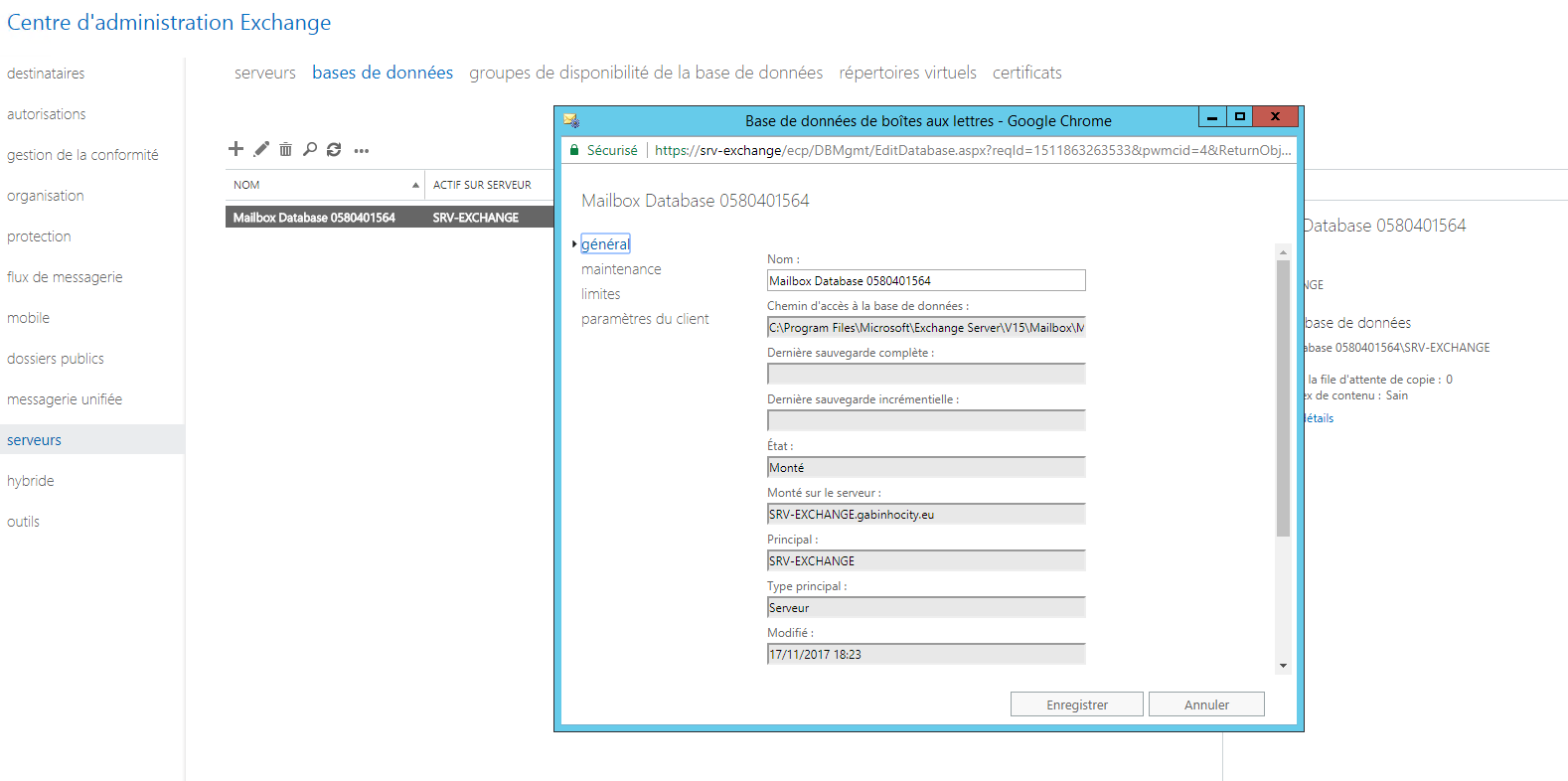Select paramètres du client section

point(645,319)
